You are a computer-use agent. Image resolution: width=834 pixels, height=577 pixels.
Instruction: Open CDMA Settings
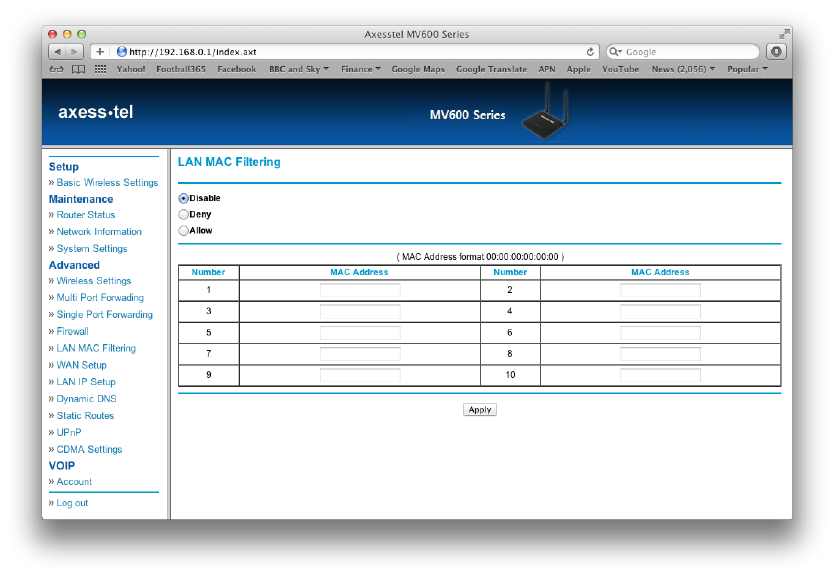[89, 449]
